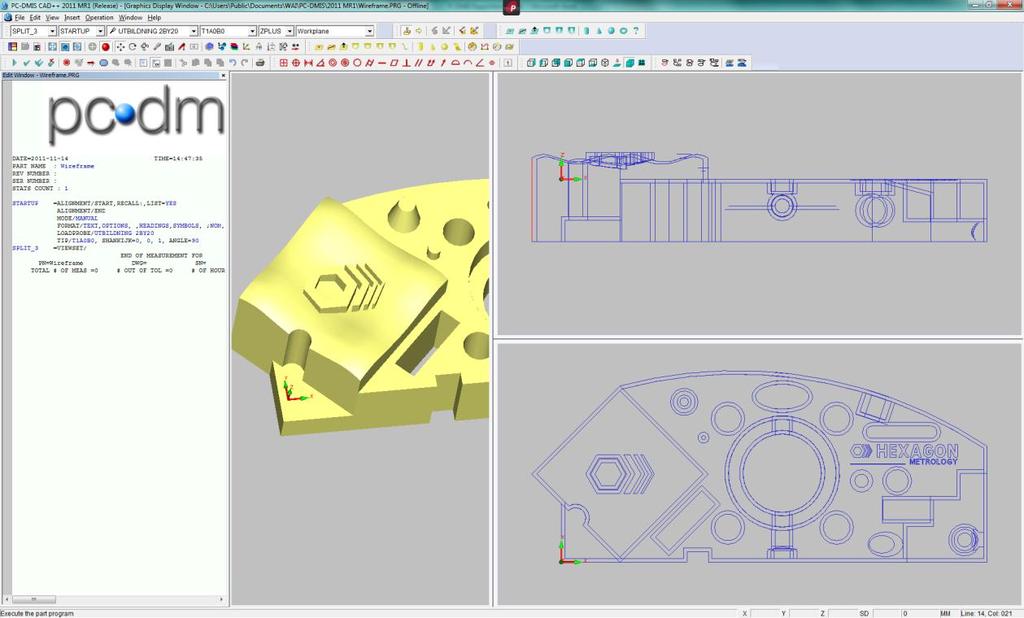The width and height of the screenshot is (1024, 618).
Task: Open the File menu
Action: (x=19, y=18)
